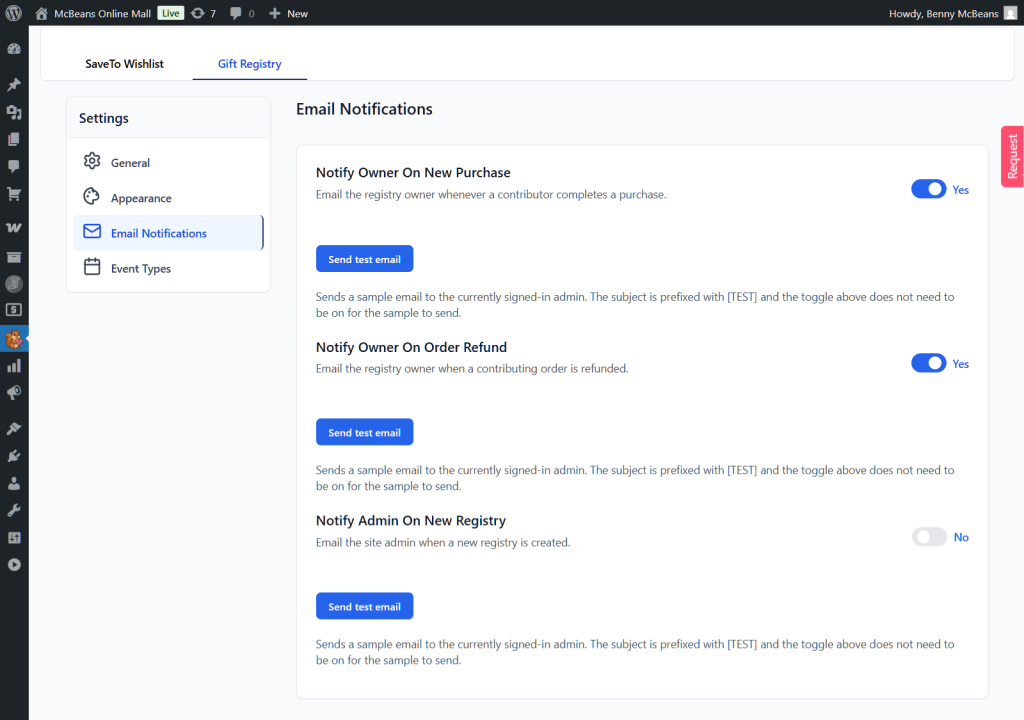Open the WordPress logo menu
The width and height of the screenshot is (1024, 720).
point(14,13)
